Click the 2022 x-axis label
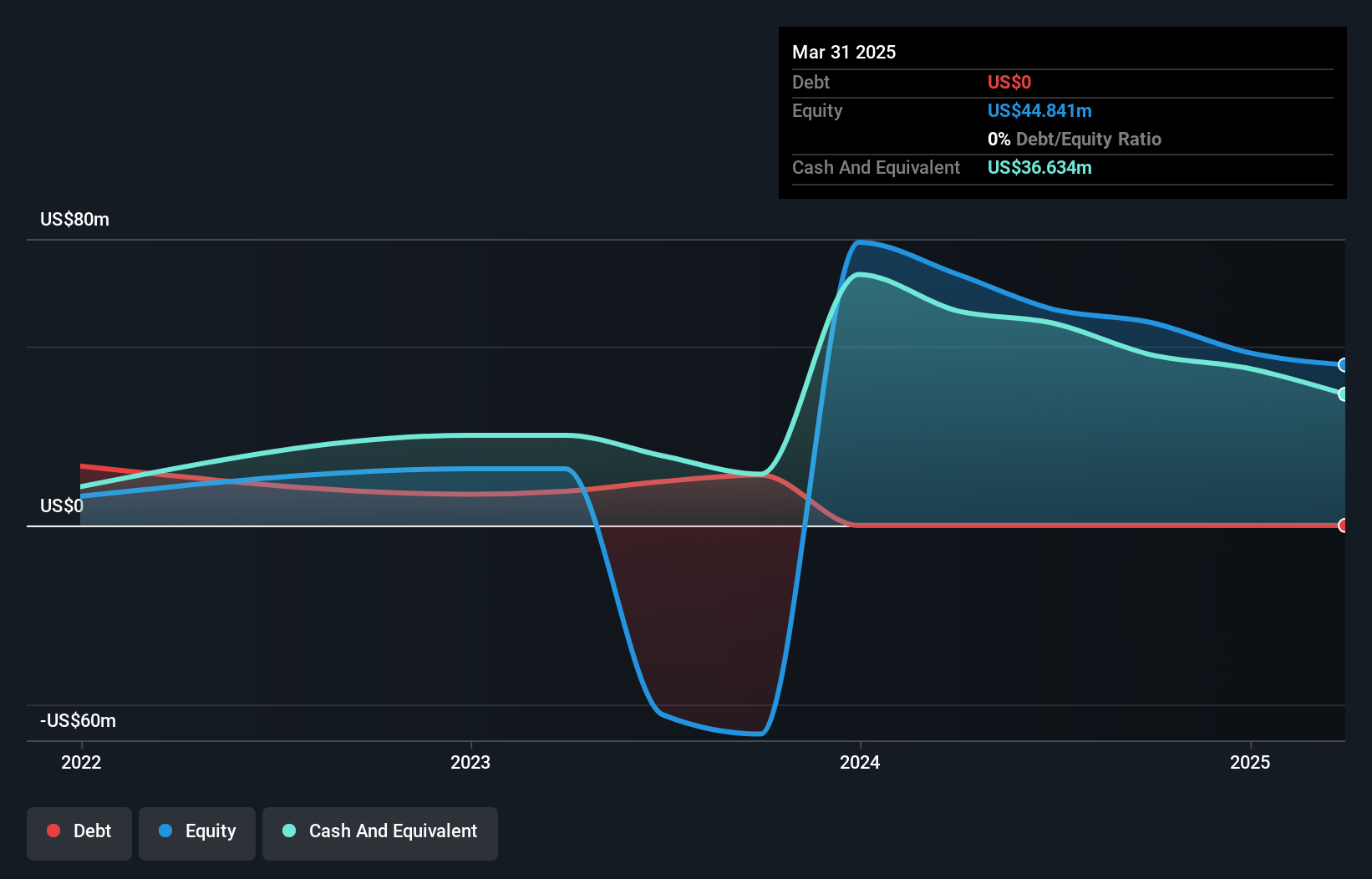This screenshot has height=879, width=1372. click(x=81, y=762)
